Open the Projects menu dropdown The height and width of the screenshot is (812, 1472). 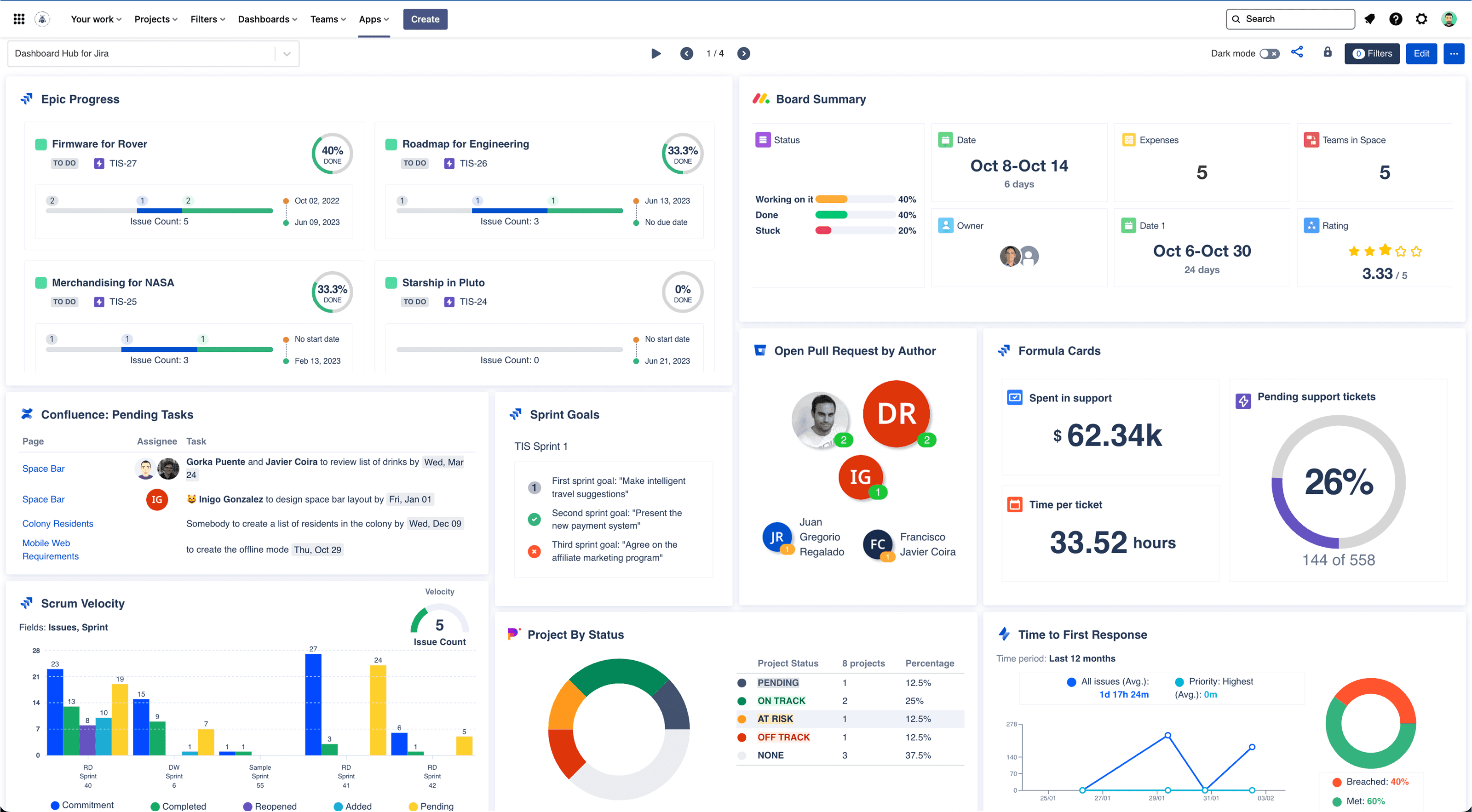tap(155, 19)
